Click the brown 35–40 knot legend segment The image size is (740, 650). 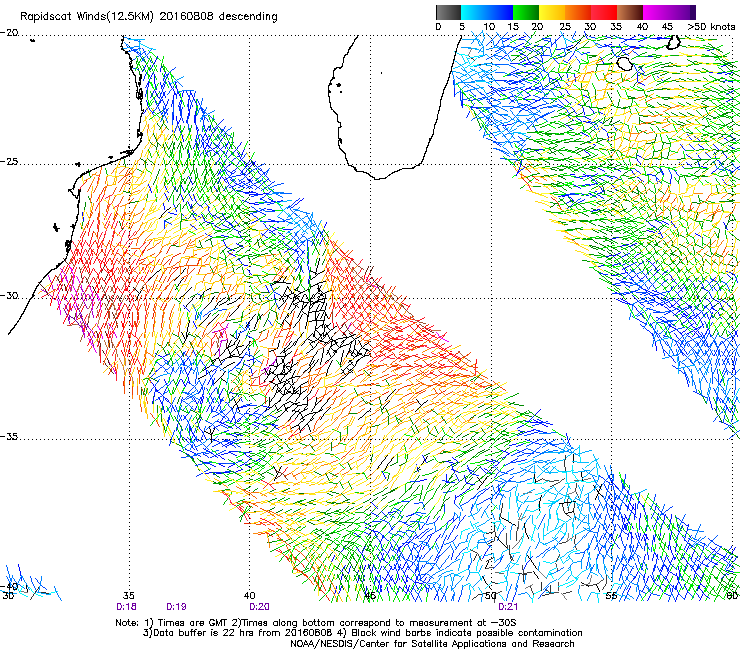630,12
